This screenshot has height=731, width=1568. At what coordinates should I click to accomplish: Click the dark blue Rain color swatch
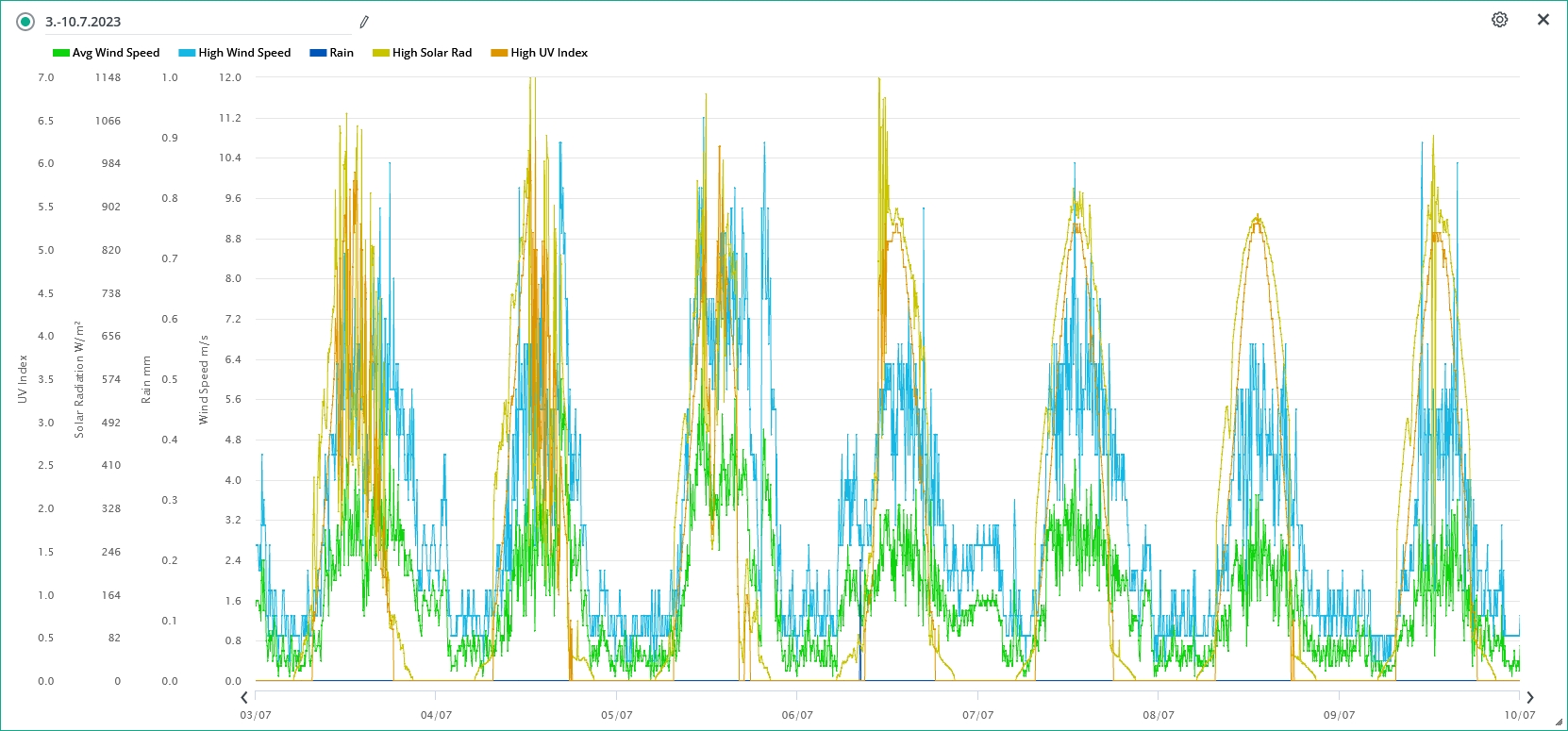coord(318,53)
